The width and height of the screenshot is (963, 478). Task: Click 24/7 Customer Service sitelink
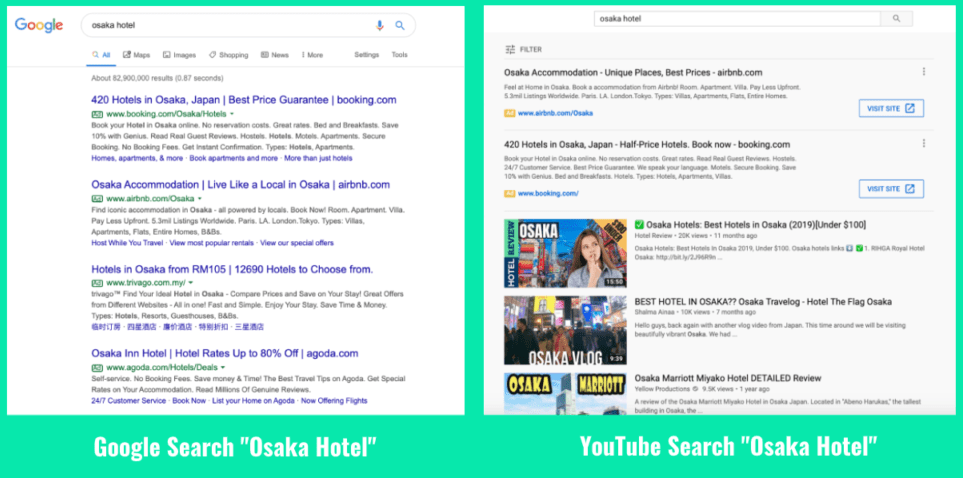[128, 401]
